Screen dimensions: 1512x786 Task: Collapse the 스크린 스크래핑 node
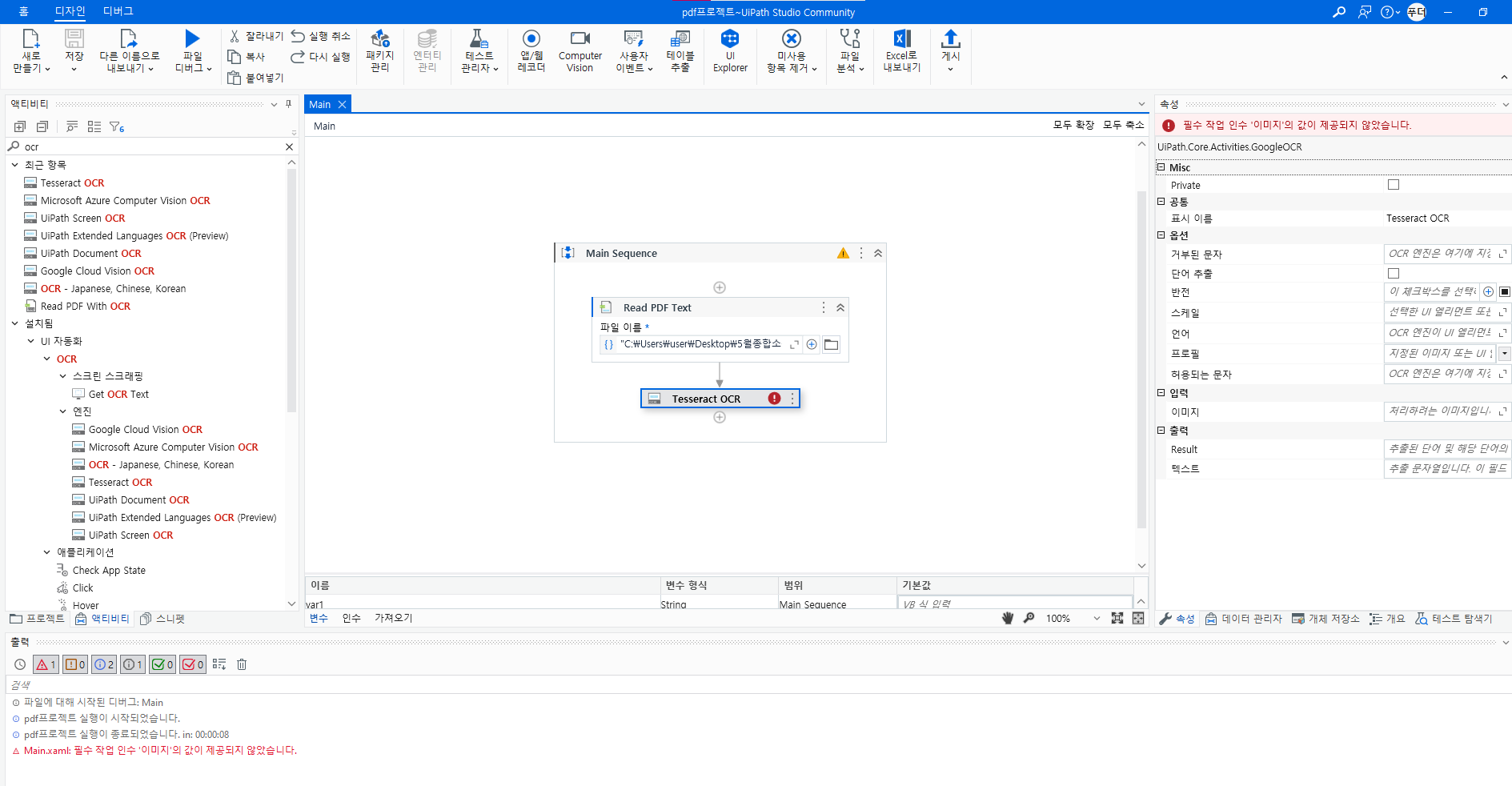point(62,376)
